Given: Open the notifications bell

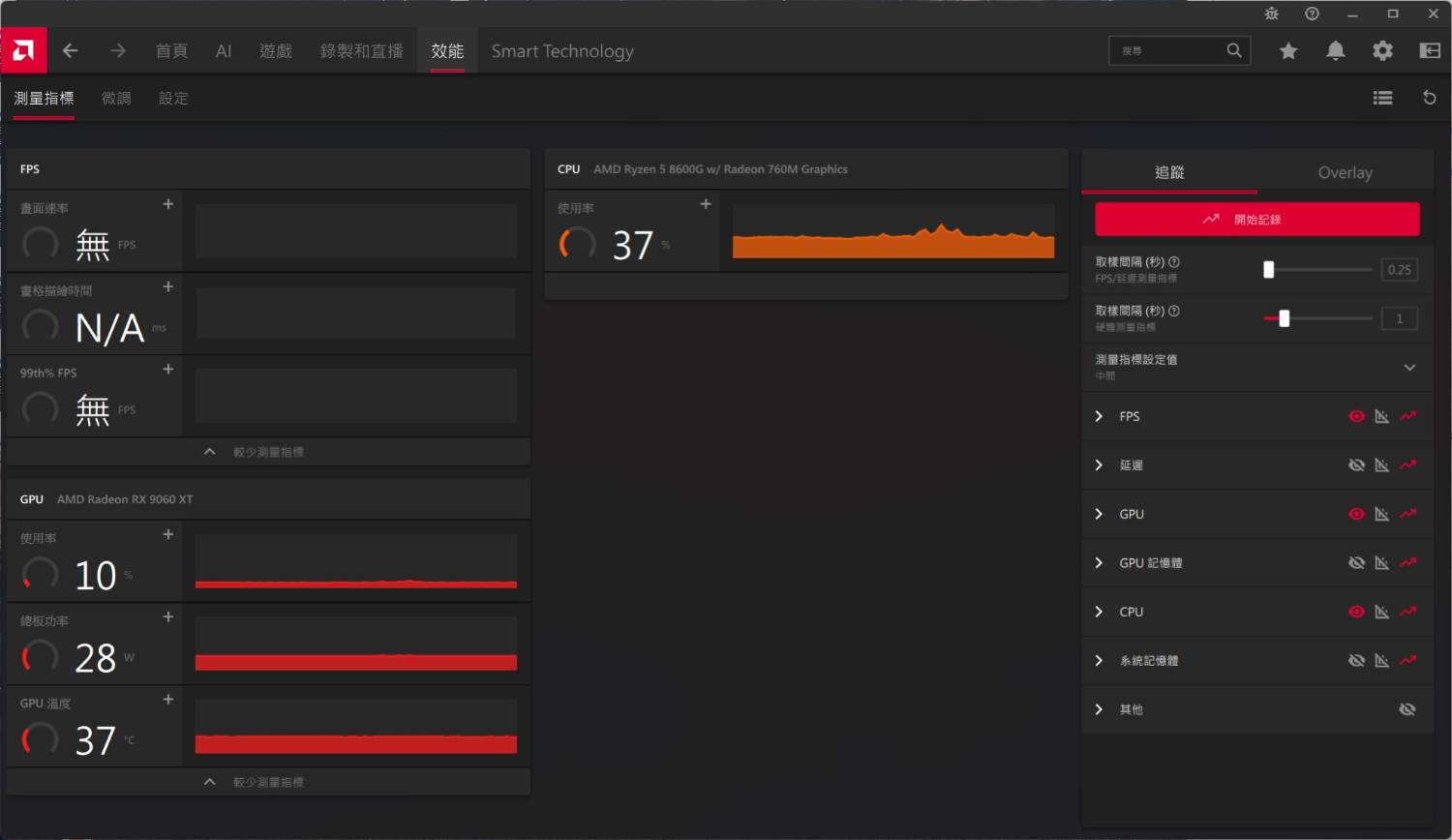Looking at the screenshot, I should click(x=1335, y=50).
